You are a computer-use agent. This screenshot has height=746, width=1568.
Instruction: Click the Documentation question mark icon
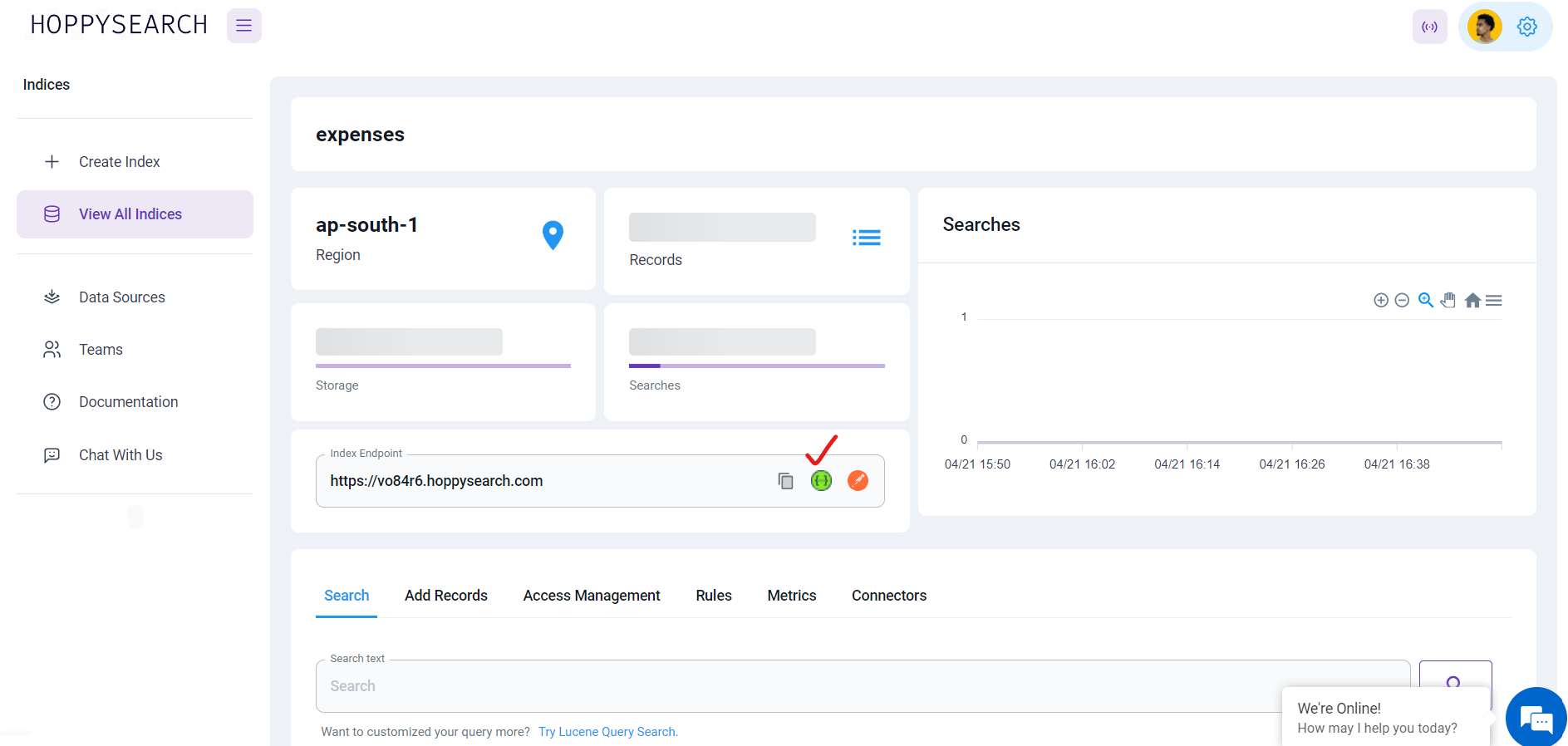tap(52, 402)
